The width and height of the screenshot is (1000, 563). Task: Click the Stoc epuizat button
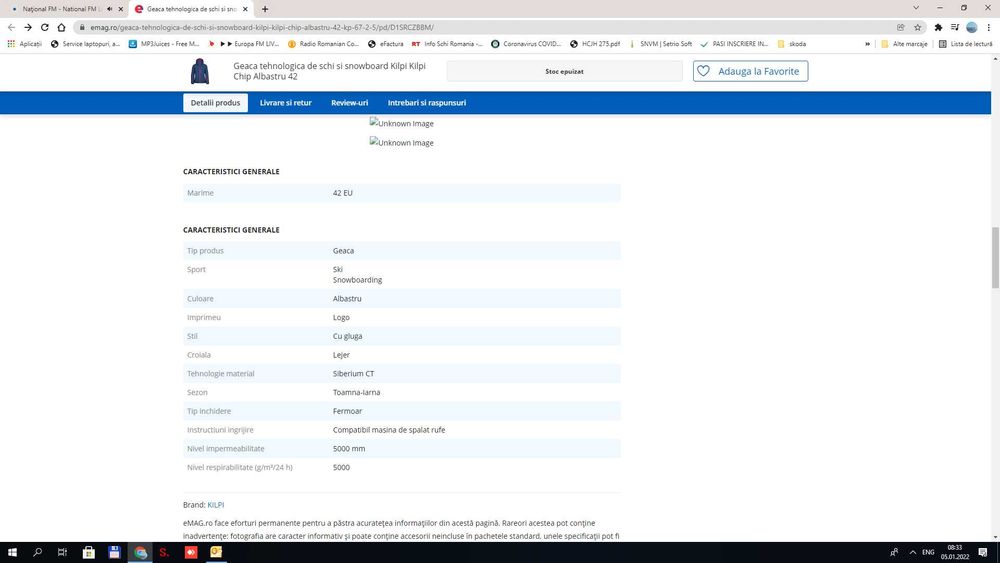point(564,71)
